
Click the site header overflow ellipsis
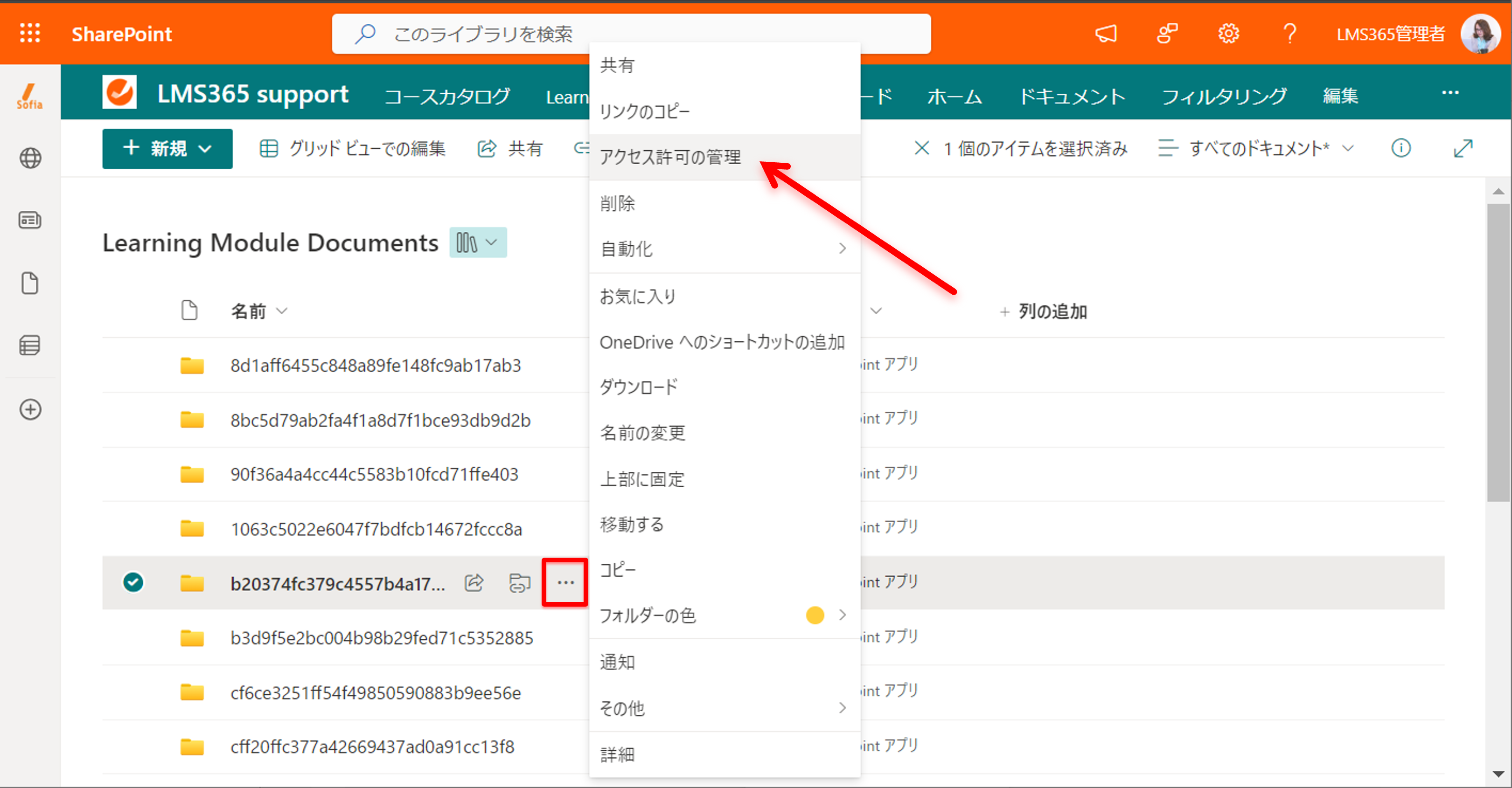[1450, 93]
